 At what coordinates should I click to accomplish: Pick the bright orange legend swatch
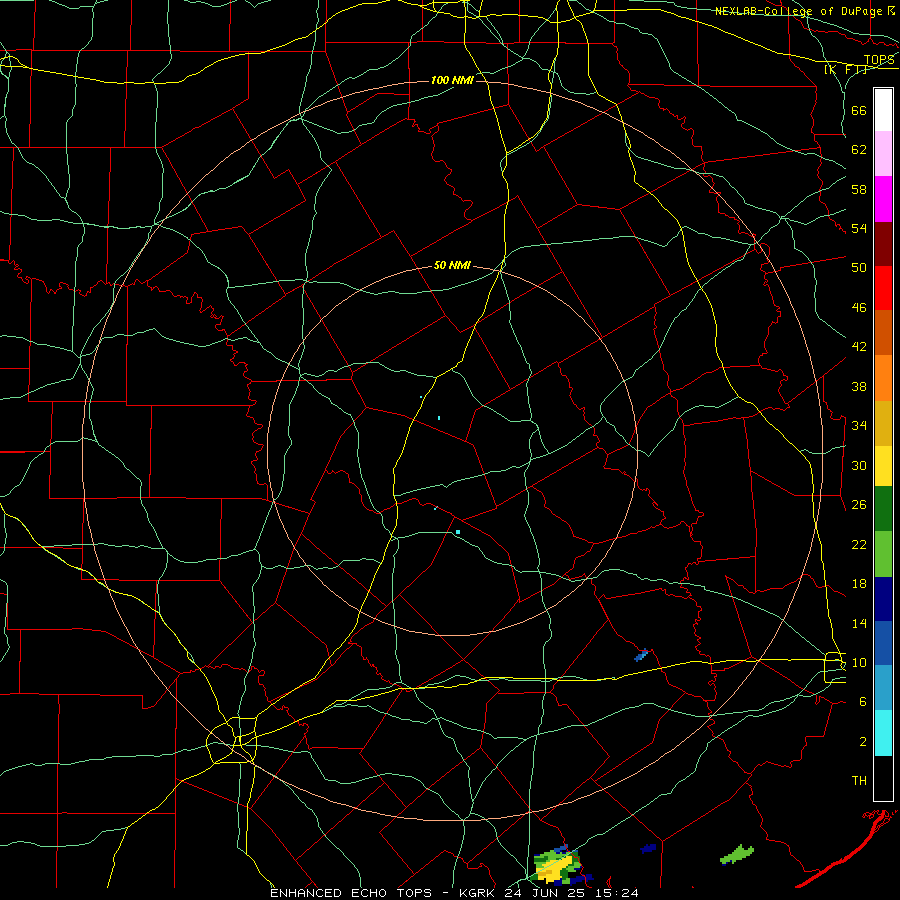point(883,378)
